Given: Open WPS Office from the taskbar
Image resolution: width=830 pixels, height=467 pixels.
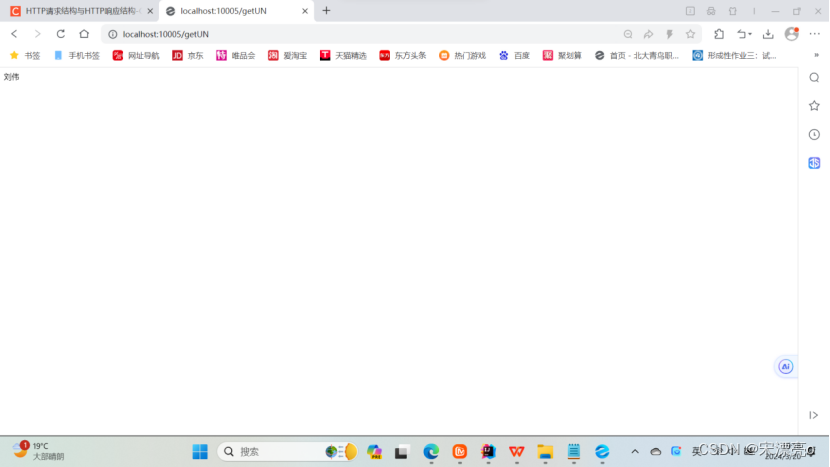Looking at the screenshot, I should (517, 451).
